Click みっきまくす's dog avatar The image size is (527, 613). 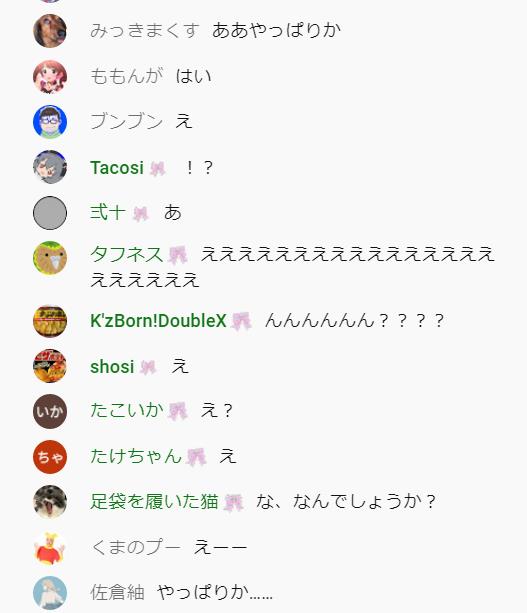click(50, 31)
